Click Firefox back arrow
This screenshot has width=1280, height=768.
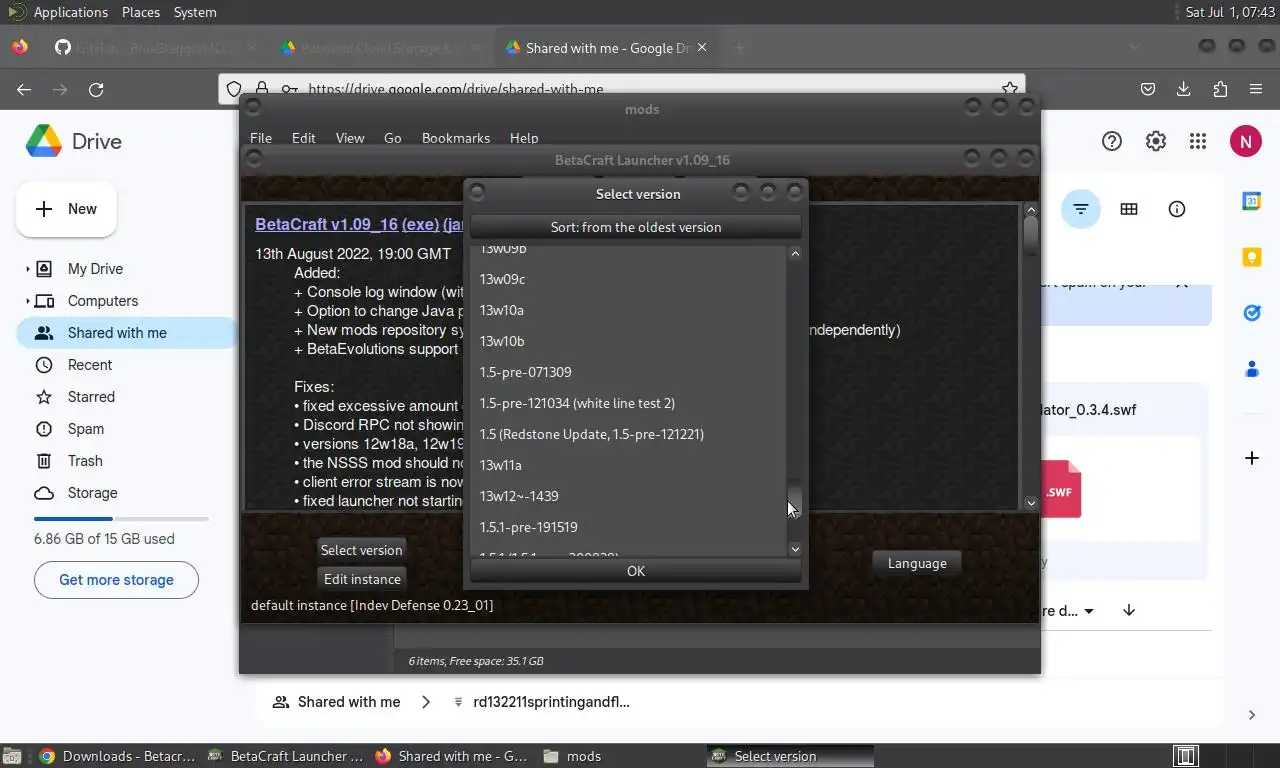point(24,89)
